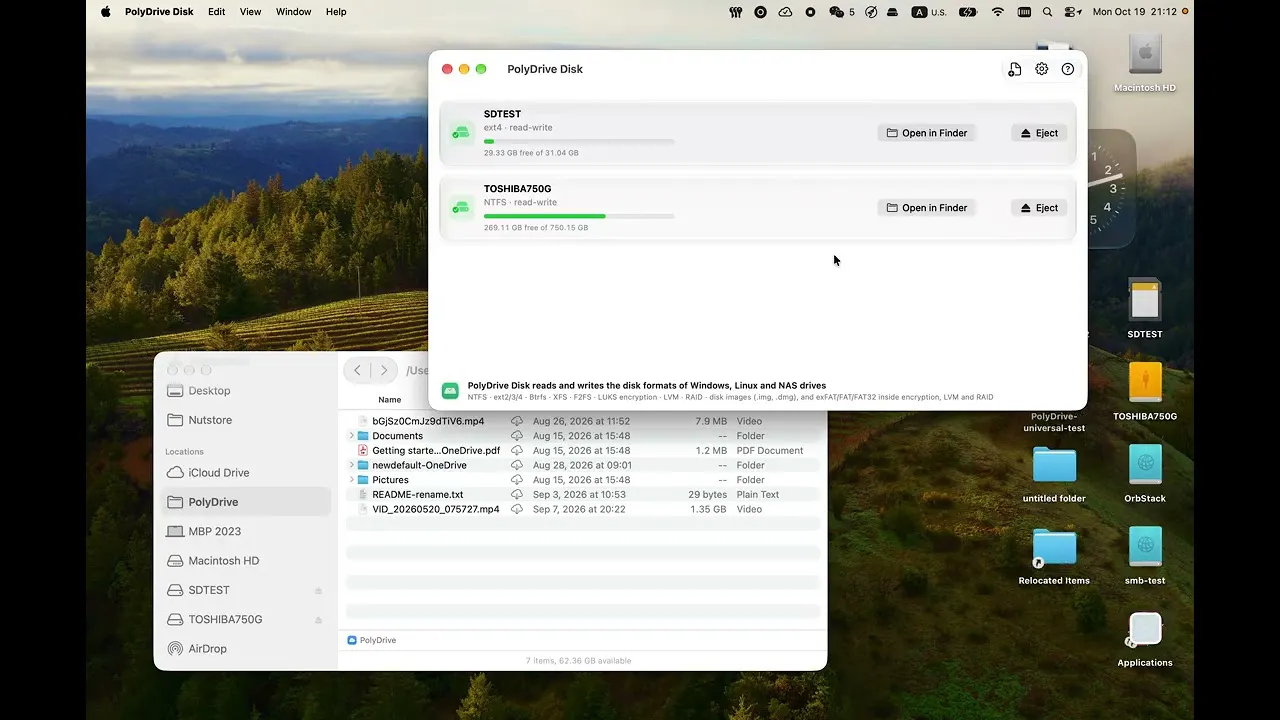This screenshot has height=720, width=1280.
Task: Click cloud download icon for README-rename.txt
Action: pos(517,495)
